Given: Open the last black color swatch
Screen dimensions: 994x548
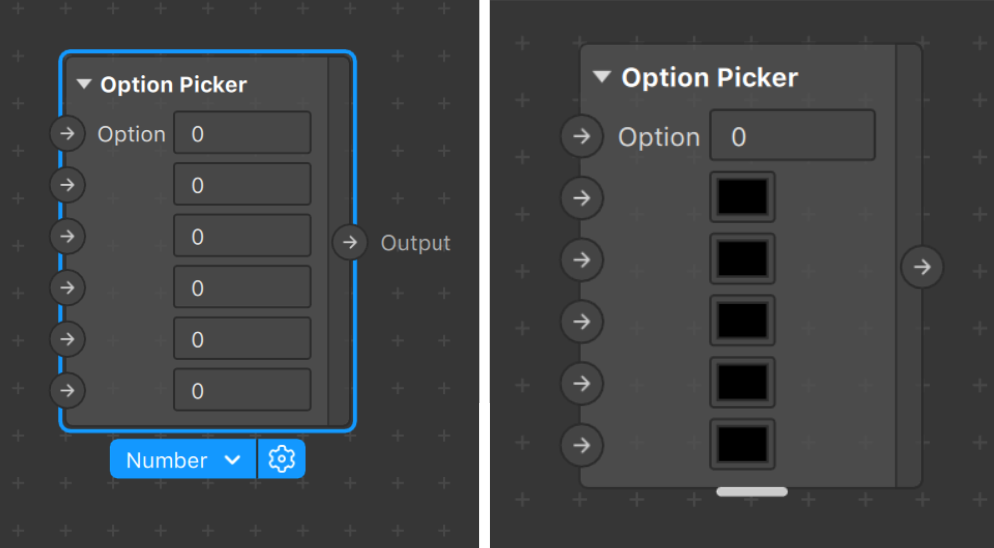Looking at the screenshot, I should (x=742, y=444).
